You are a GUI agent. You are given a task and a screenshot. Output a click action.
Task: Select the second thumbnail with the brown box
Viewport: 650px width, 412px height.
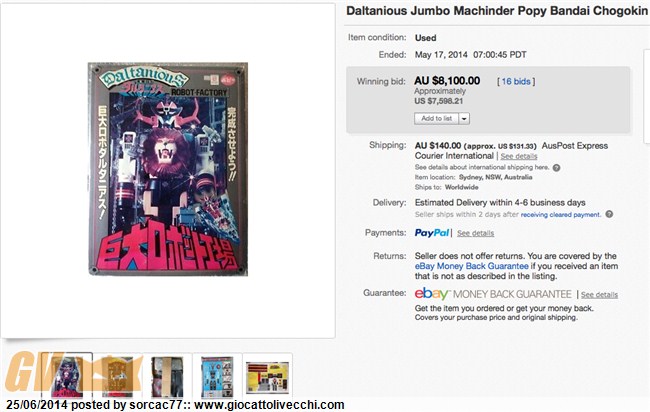[x=118, y=377]
